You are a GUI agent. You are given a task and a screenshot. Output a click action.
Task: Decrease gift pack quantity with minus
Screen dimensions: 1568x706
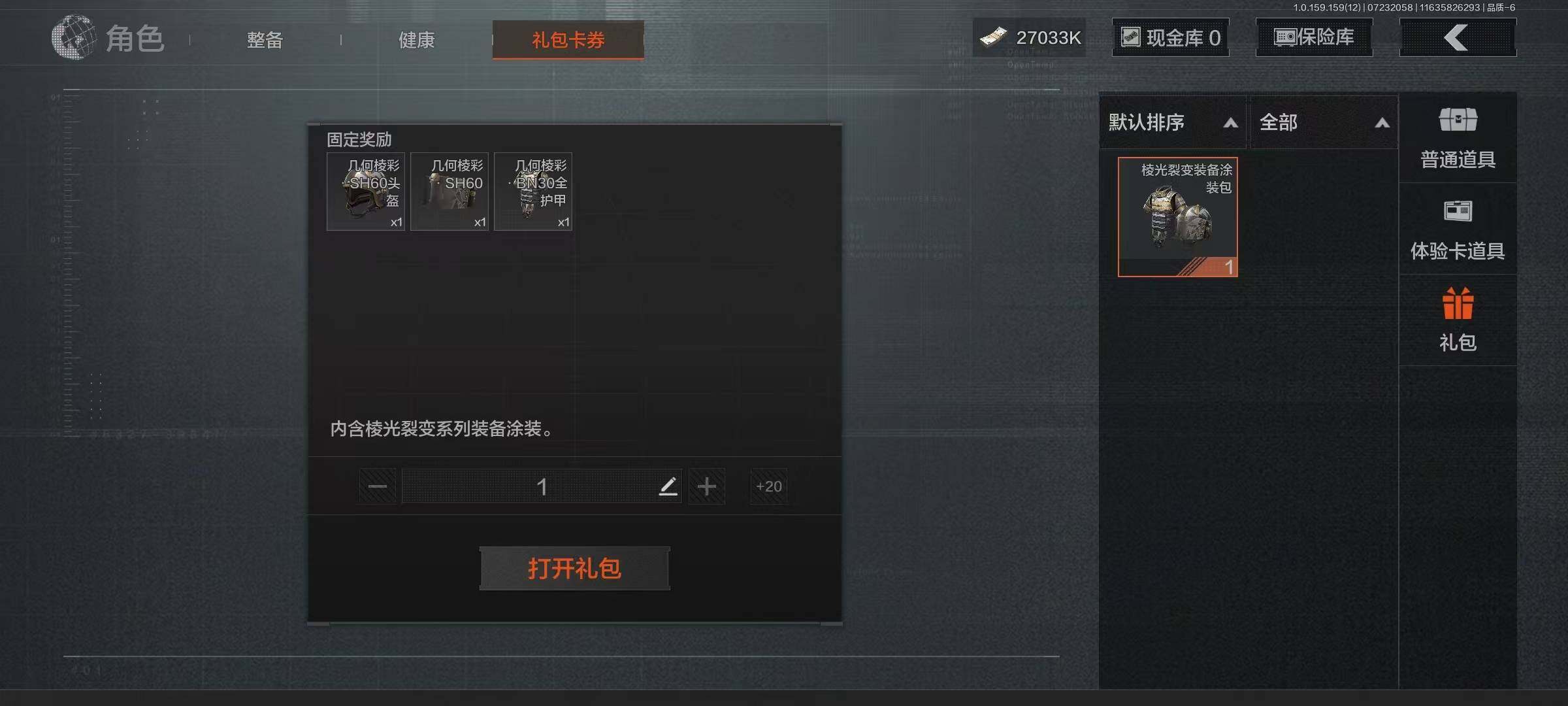pos(378,486)
